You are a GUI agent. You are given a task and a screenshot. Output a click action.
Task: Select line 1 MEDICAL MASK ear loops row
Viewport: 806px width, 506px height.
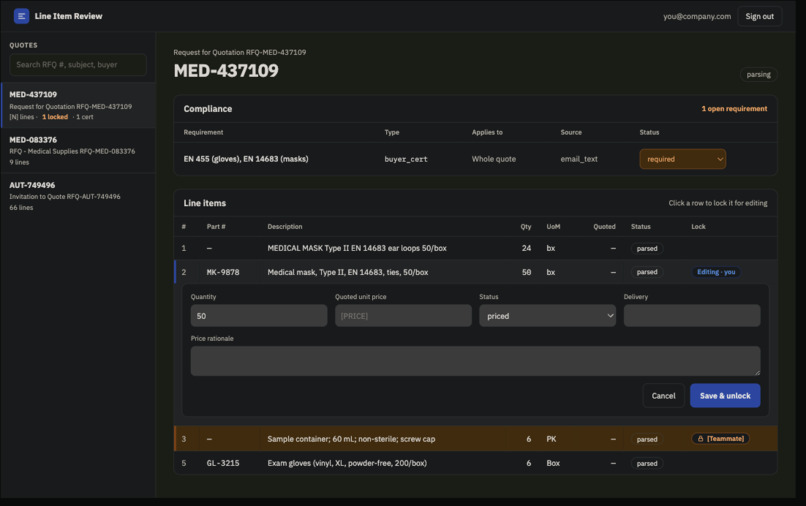pos(475,248)
